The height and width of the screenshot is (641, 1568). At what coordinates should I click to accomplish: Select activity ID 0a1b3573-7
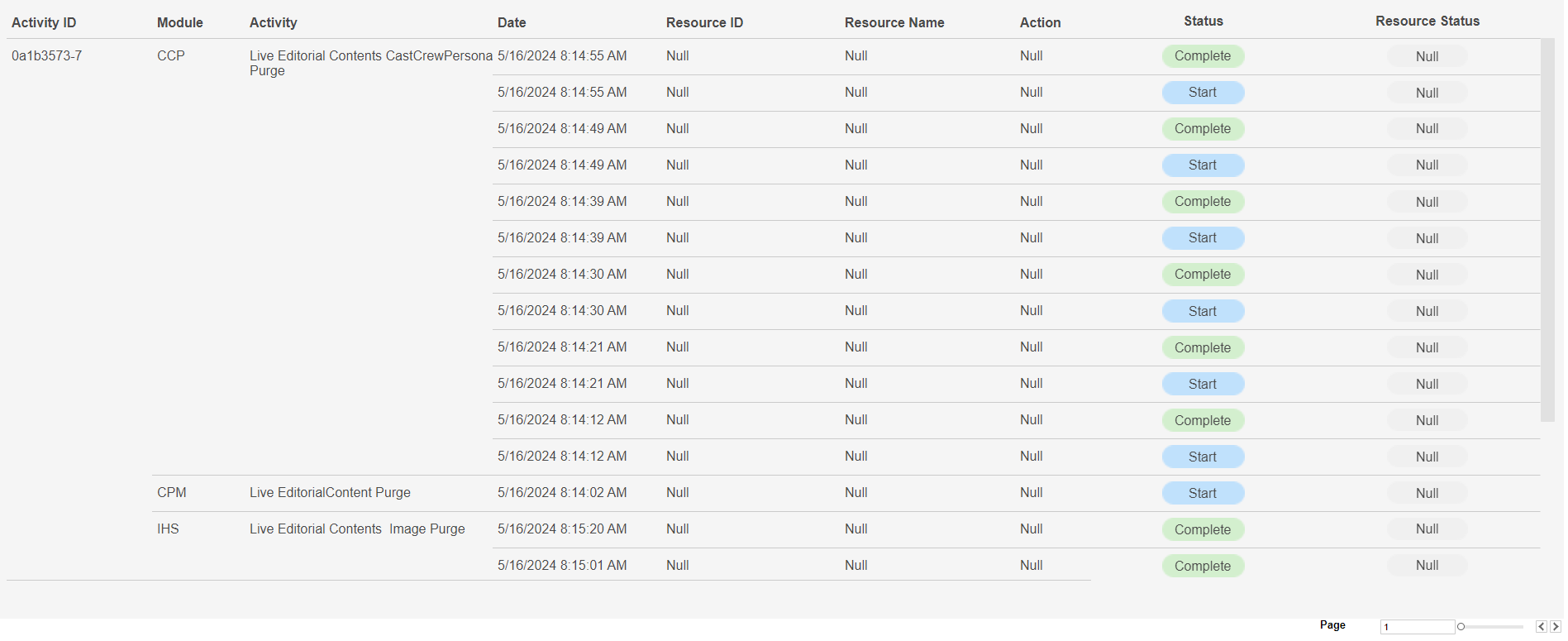(x=46, y=56)
